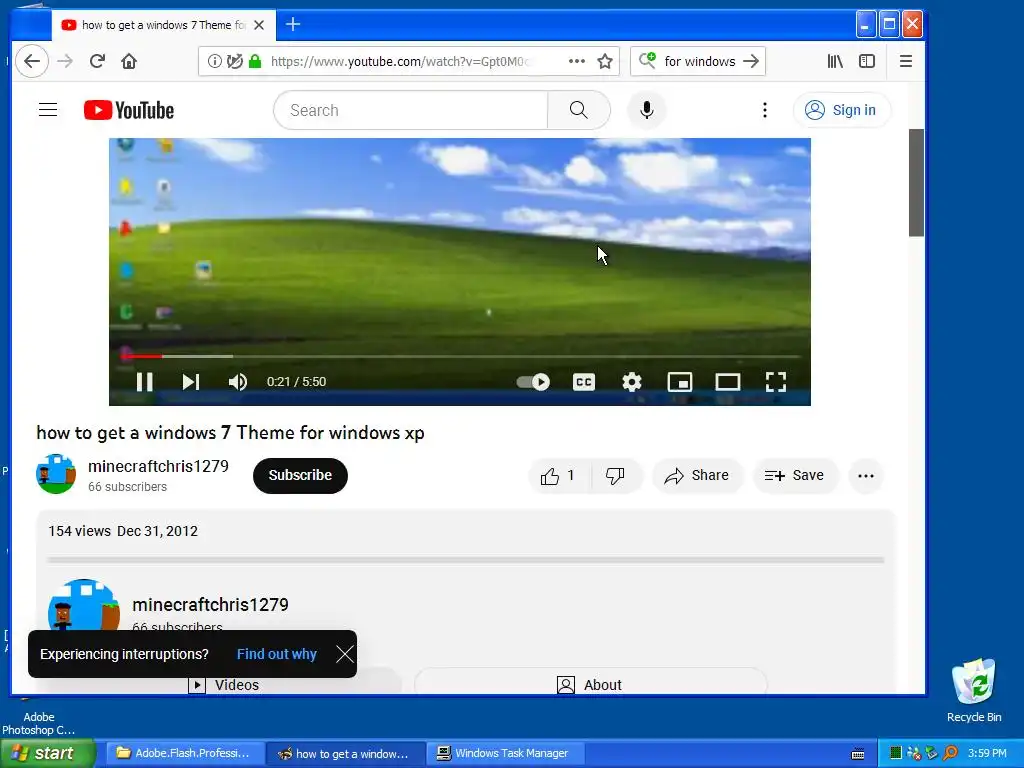Switch to Windows Task Manager taskbar item
Image resolution: width=1024 pixels, height=768 pixels.
(x=504, y=753)
